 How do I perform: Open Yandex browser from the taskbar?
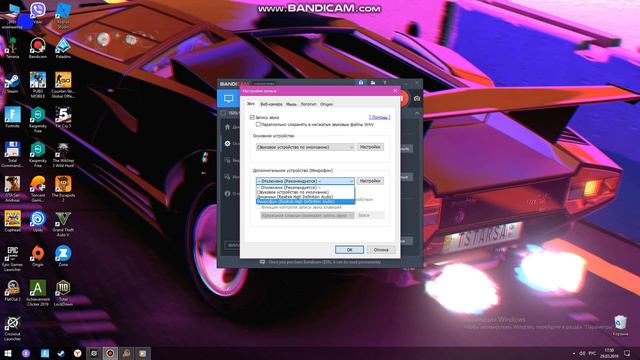(78, 353)
